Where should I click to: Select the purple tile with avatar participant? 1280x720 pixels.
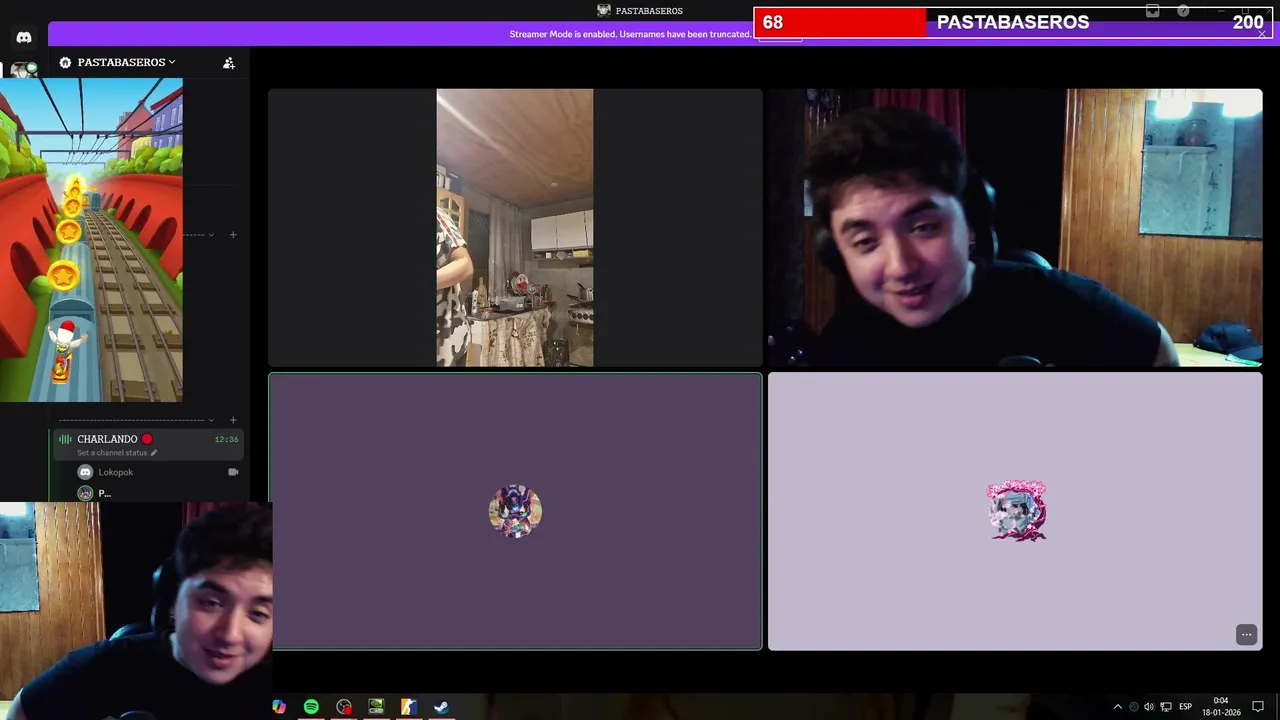tap(515, 511)
